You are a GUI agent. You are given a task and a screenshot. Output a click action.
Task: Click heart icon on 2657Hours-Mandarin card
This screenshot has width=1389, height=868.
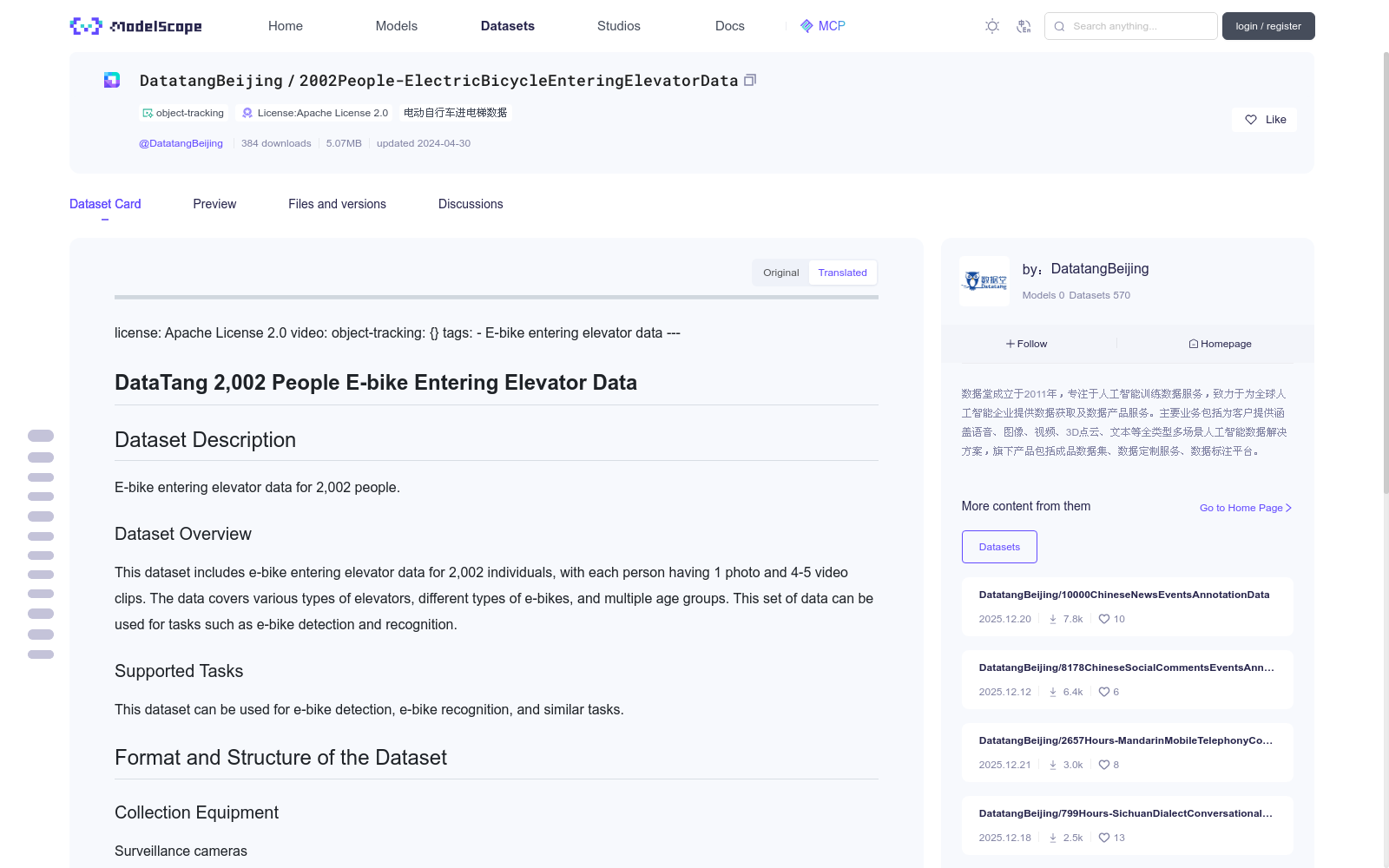point(1104,765)
